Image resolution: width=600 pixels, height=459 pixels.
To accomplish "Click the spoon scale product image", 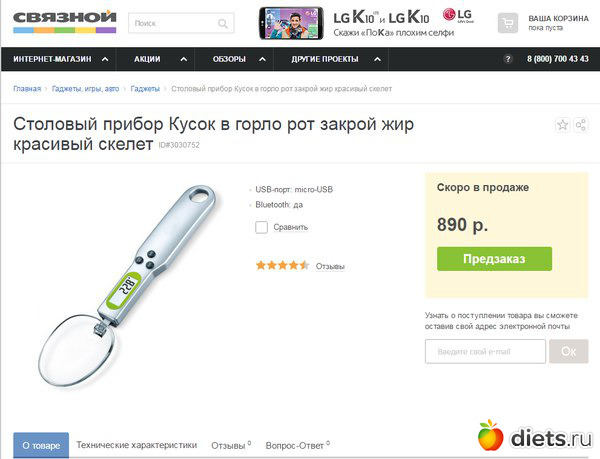I will coord(127,286).
